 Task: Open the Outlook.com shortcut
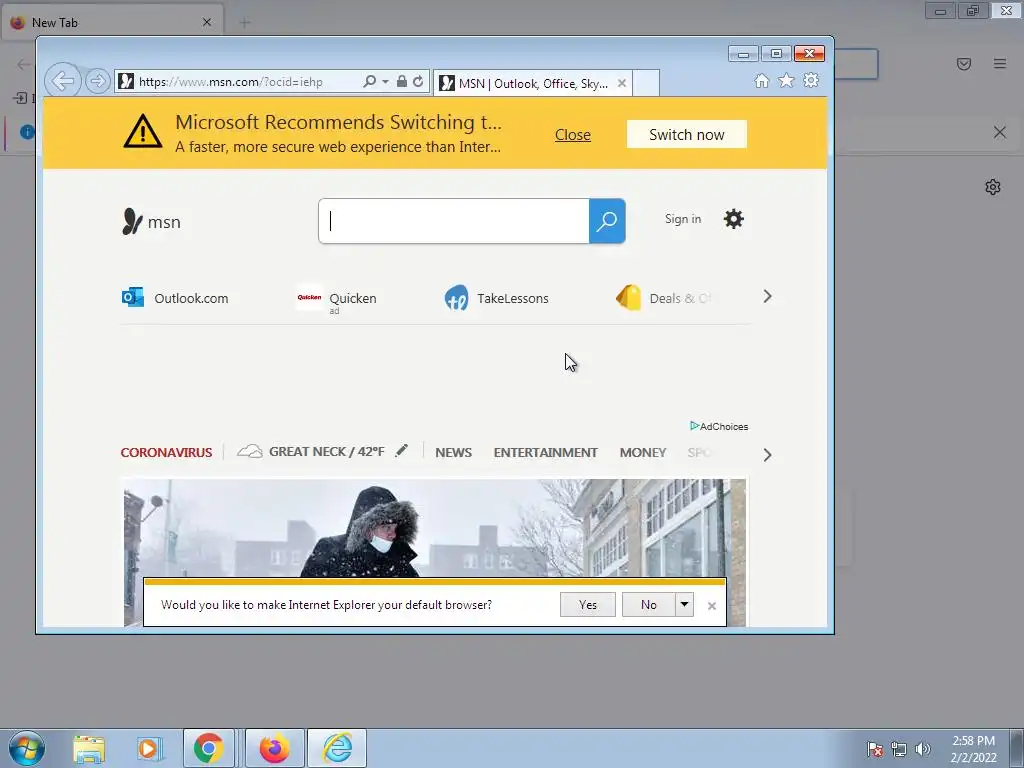click(x=175, y=298)
